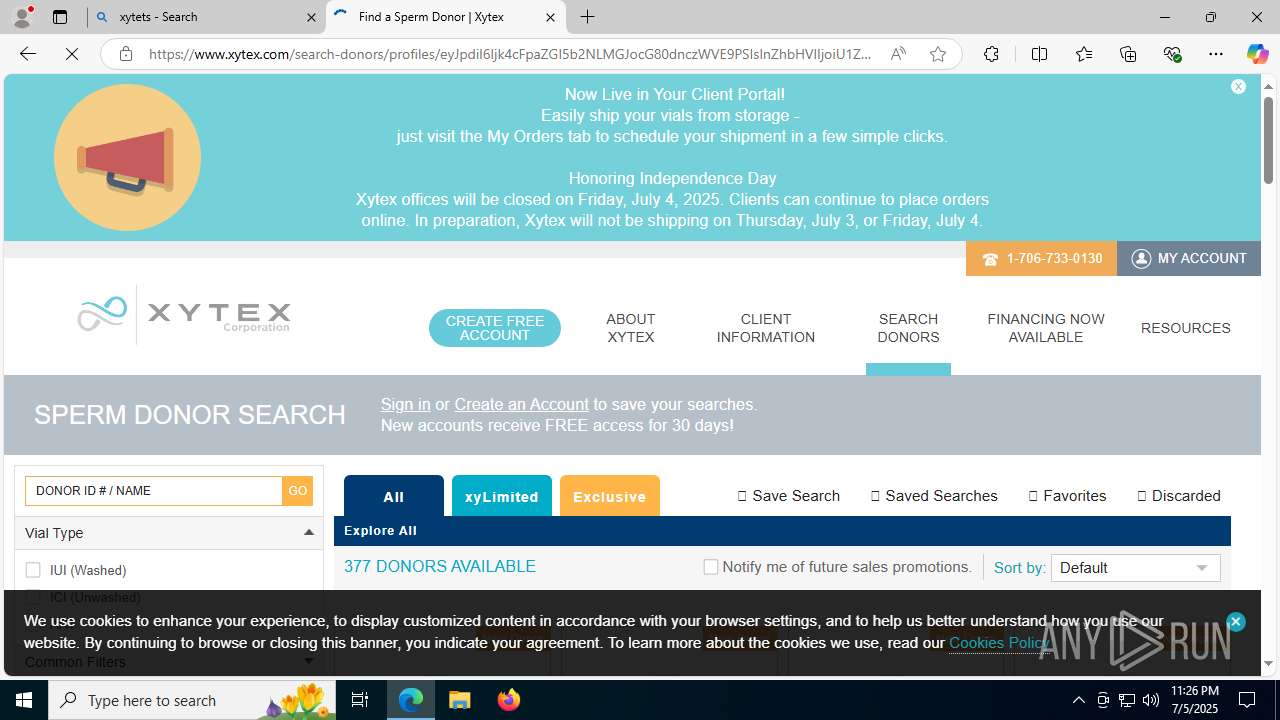The image size is (1280, 720).
Task: Open Settings and more ellipsis
Action: point(1216,54)
